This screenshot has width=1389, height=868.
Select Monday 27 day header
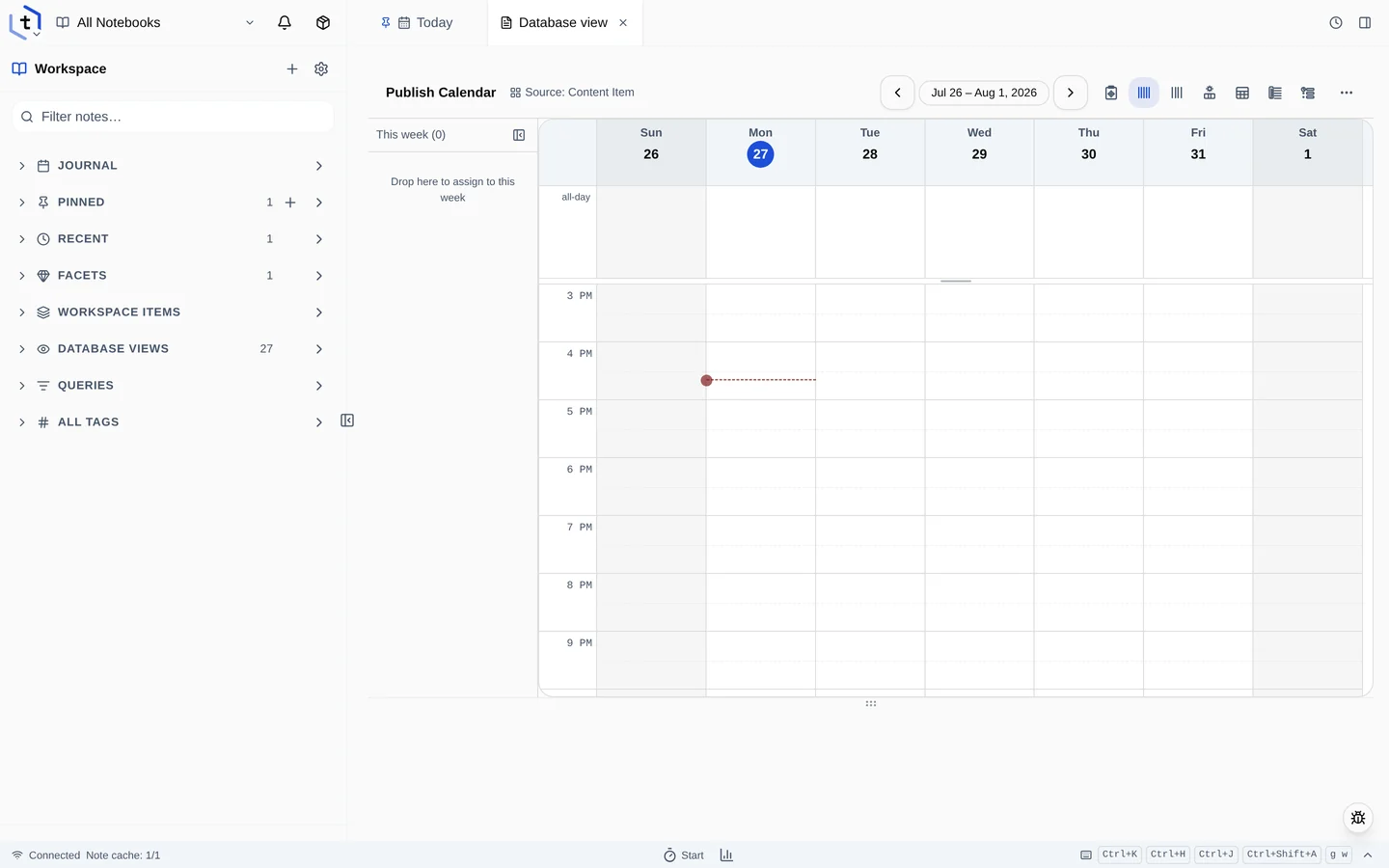(x=760, y=152)
